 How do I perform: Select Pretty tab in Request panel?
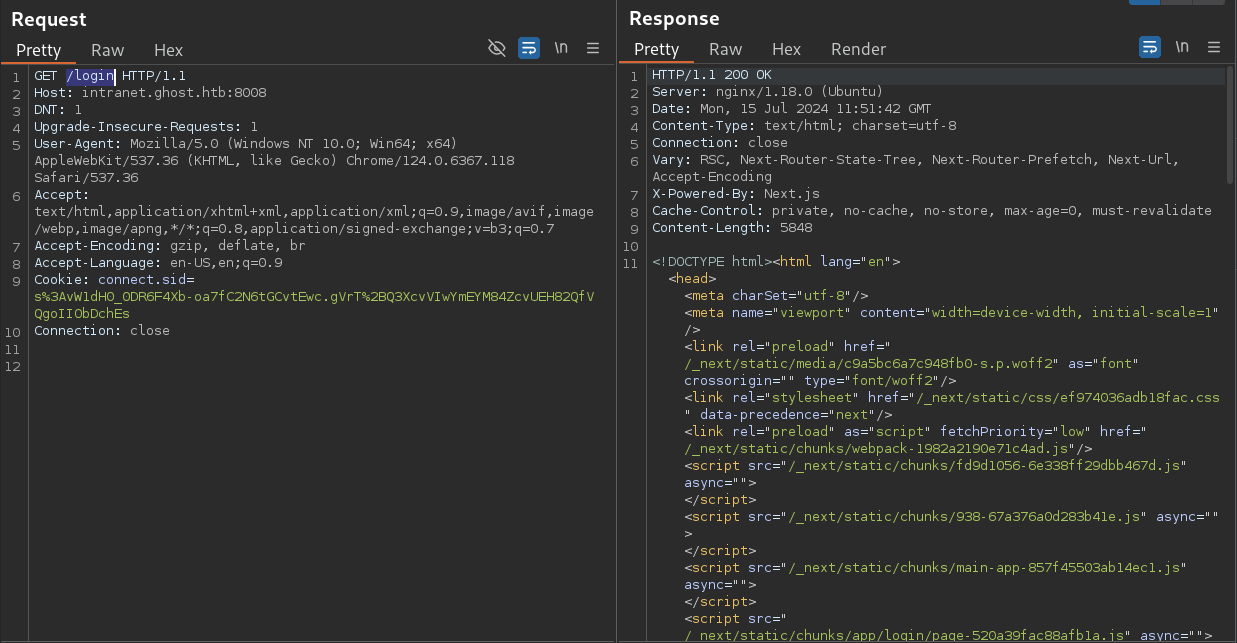click(39, 50)
